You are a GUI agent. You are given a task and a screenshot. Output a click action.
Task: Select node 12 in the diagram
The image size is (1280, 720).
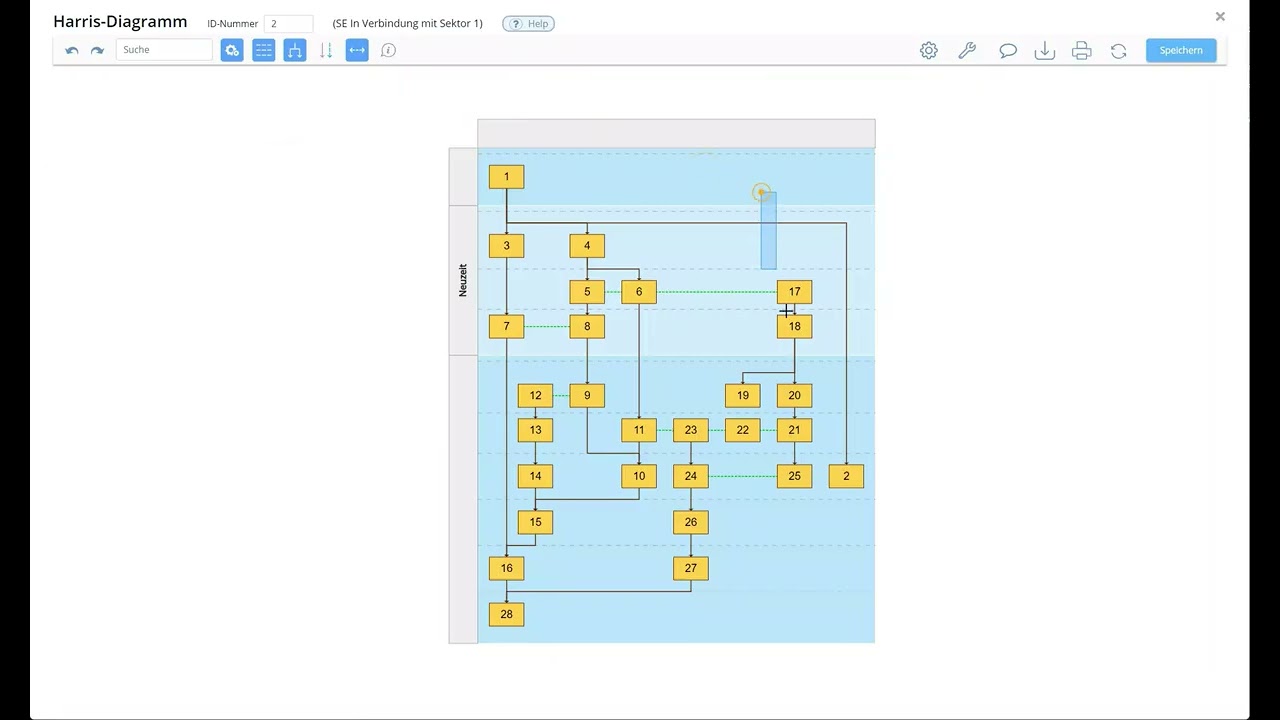pyautogui.click(x=535, y=395)
